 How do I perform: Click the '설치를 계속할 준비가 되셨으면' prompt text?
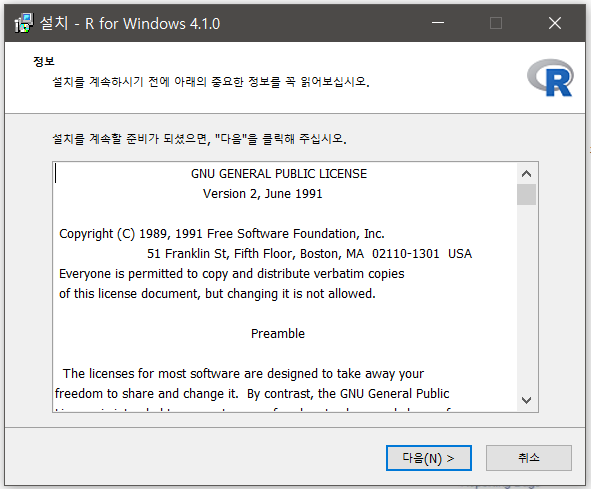tap(199, 139)
